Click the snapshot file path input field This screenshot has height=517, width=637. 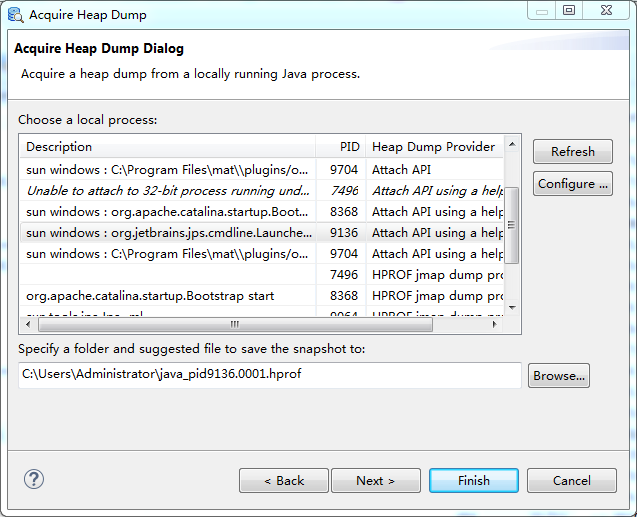(x=270, y=375)
